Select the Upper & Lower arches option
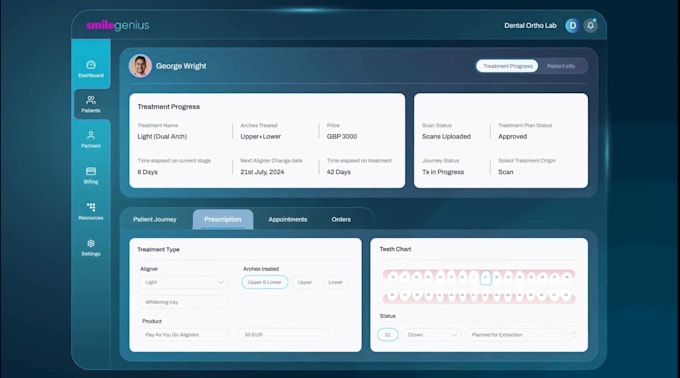The image size is (680, 378). [x=265, y=282]
